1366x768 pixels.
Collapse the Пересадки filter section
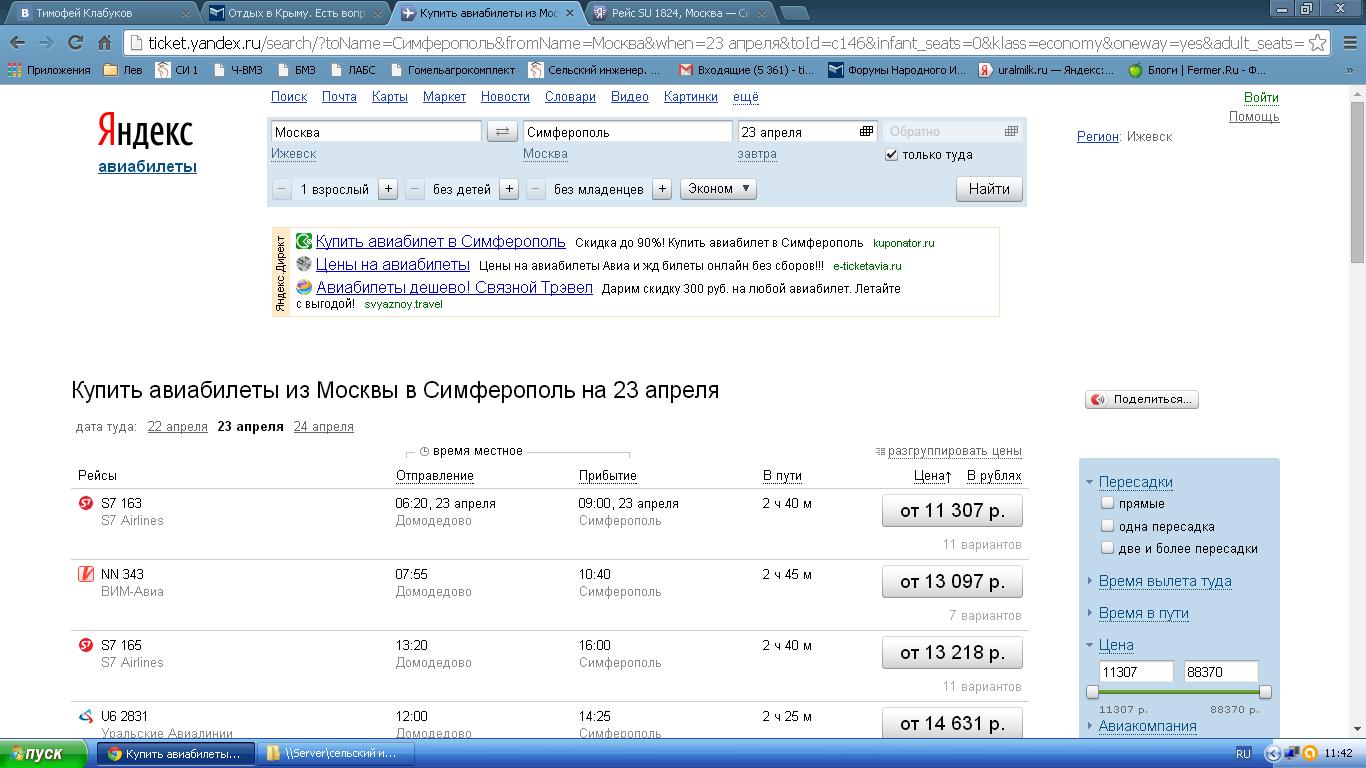(1136, 482)
